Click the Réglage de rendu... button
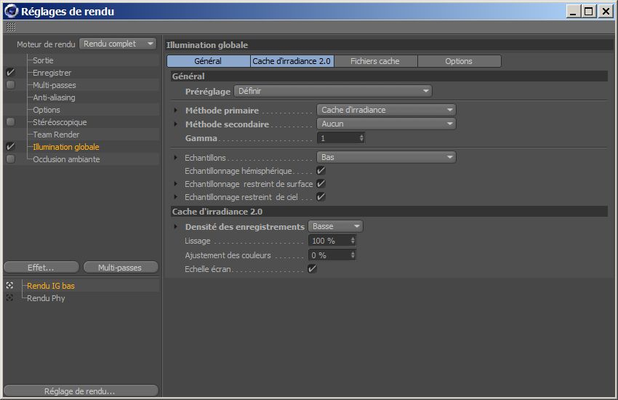618x400 pixels. (81, 391)
